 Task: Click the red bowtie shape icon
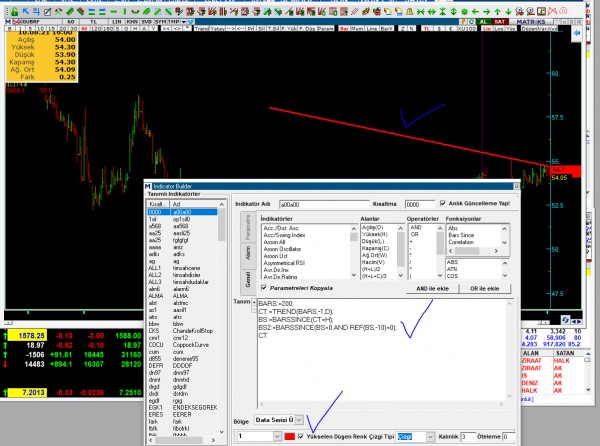pos(553,11)
